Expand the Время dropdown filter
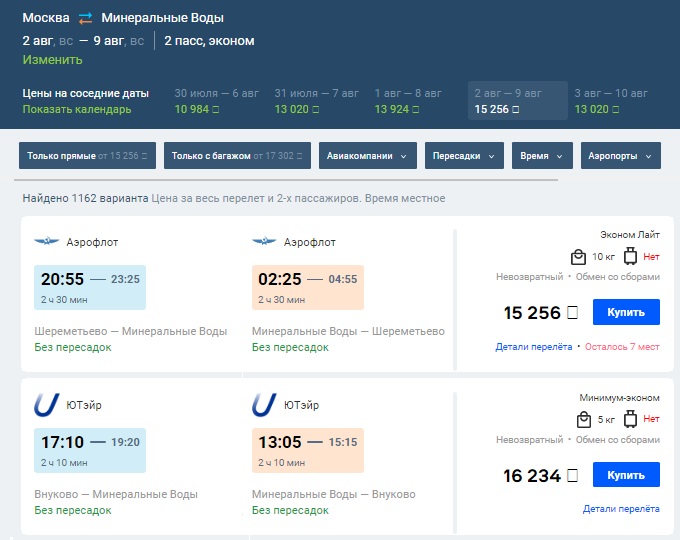The width and height of the screenshot is (680, 540). point(543,155)
